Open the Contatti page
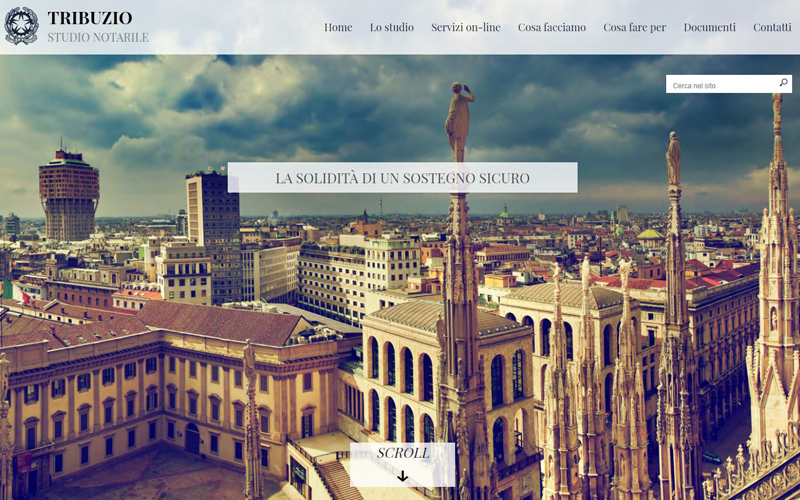Image resolution: width=800 pixels, height=500 pixels. click(x=772, y=28)
